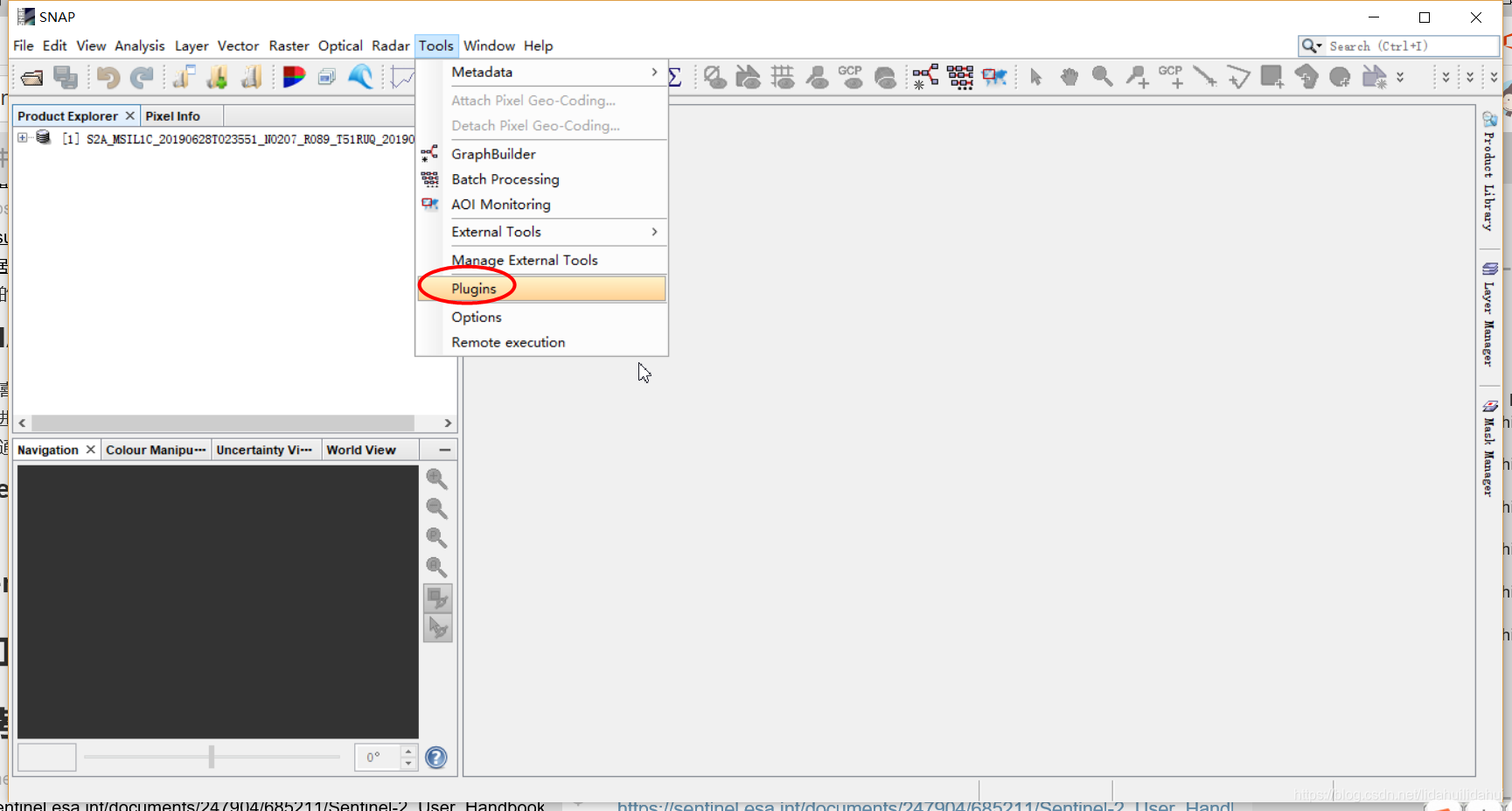This screenshot has width=1512, height=811.
Task: Click the Redo arrow in toolbar
Action: coord(142,78)
